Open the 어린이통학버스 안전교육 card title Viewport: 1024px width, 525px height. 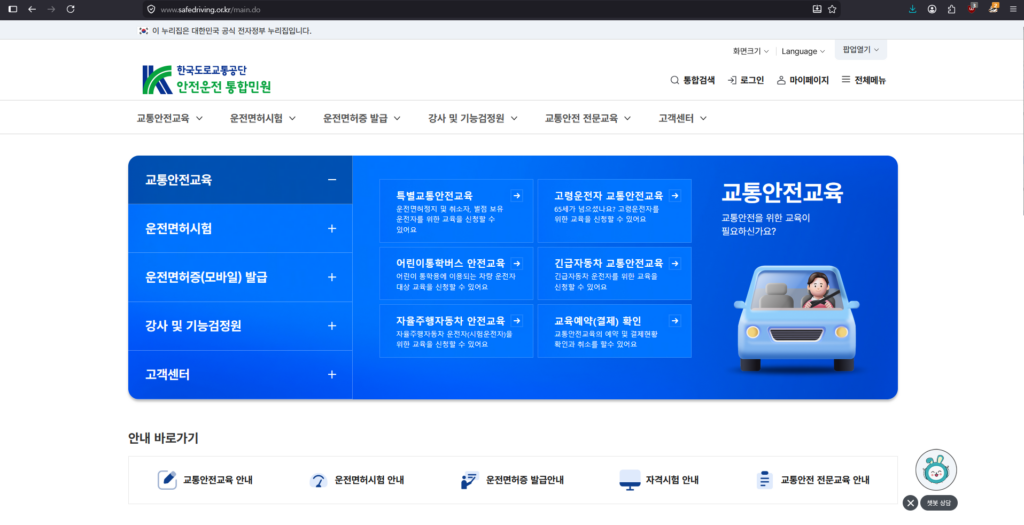coord(451,263)
